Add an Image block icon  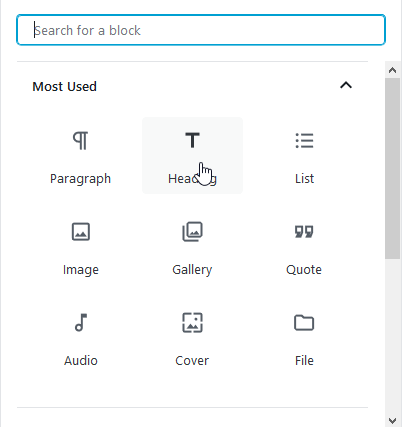coord(81,231)
